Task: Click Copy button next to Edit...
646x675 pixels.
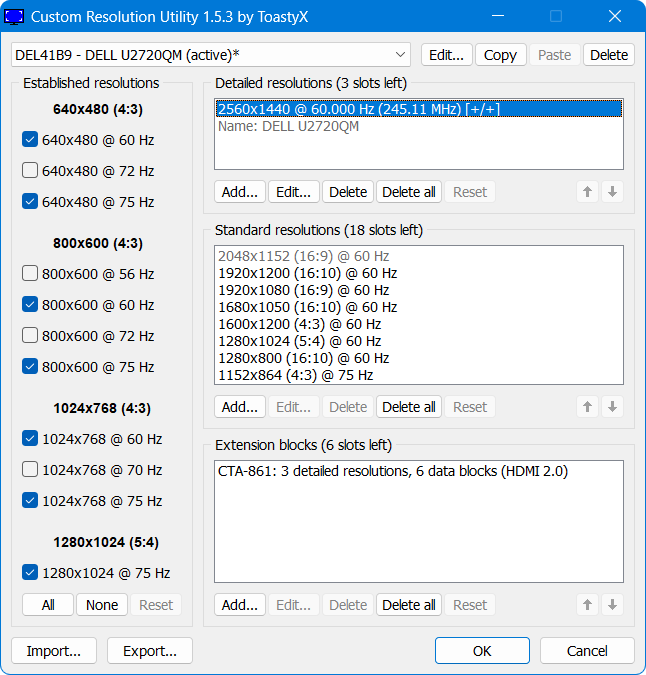Action: click(x=500, y=55)
